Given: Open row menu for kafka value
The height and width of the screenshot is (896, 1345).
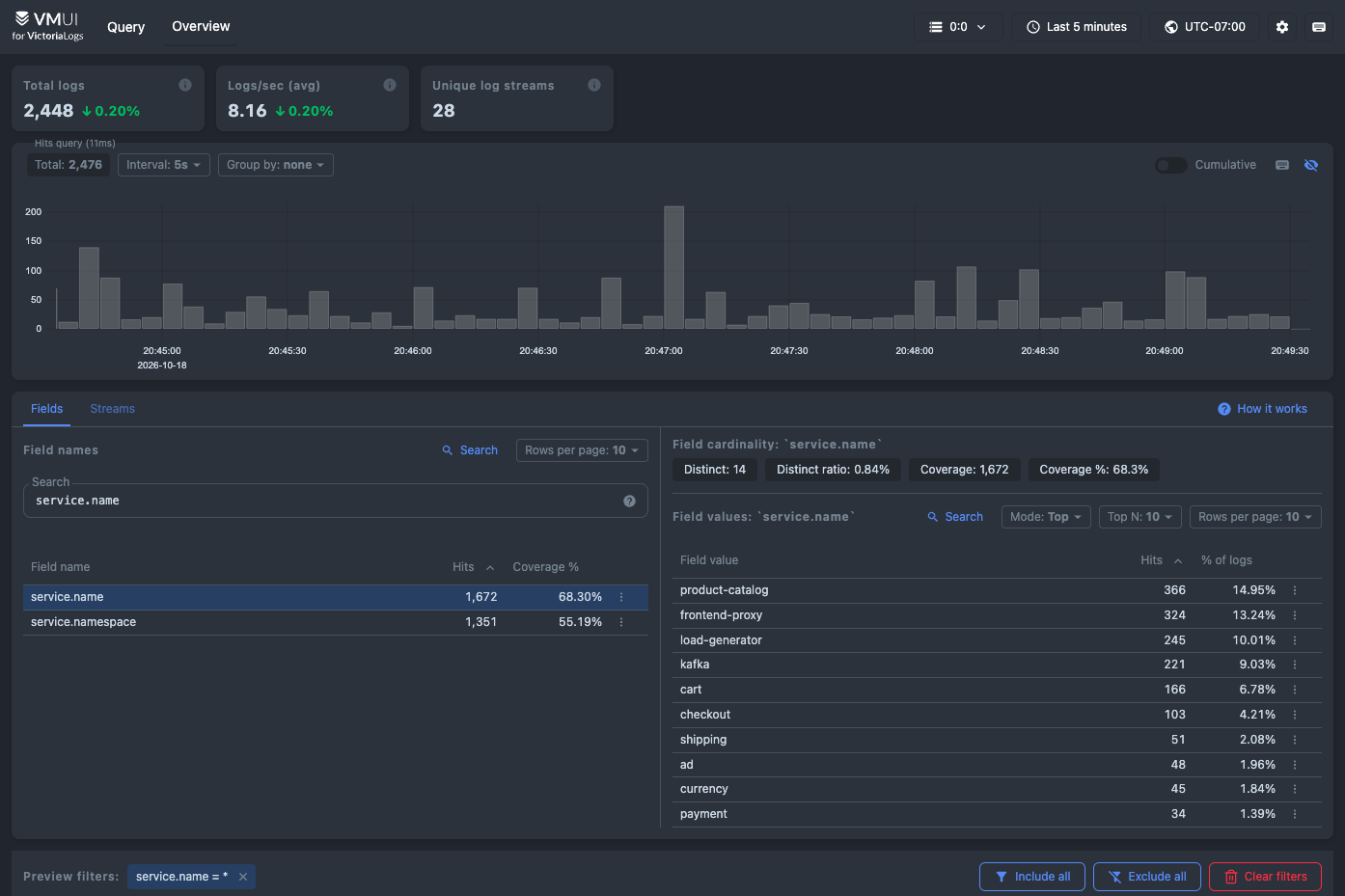Looking at the screenshot, I should pos(1295,665).
